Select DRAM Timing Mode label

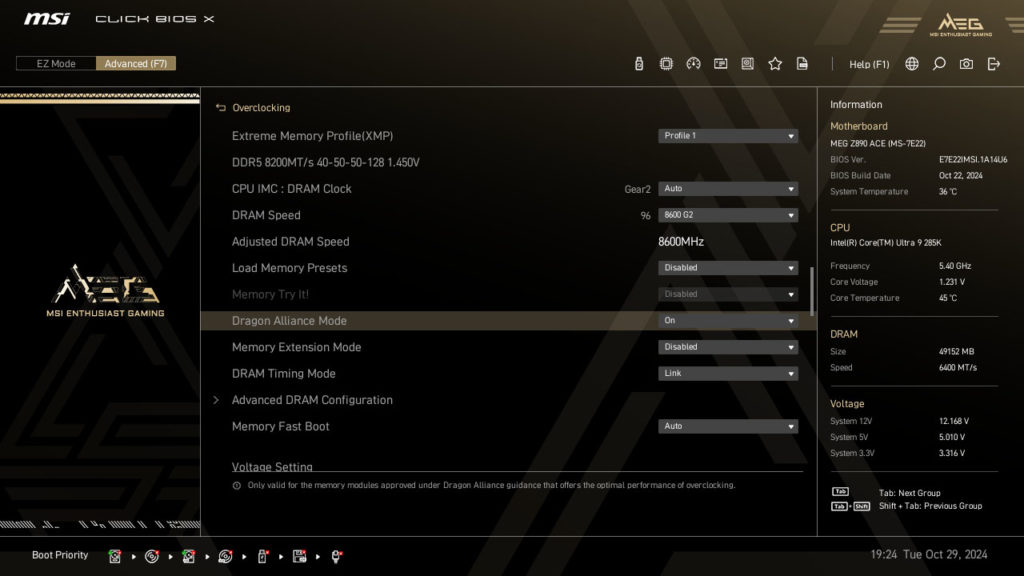pos(283,374)
